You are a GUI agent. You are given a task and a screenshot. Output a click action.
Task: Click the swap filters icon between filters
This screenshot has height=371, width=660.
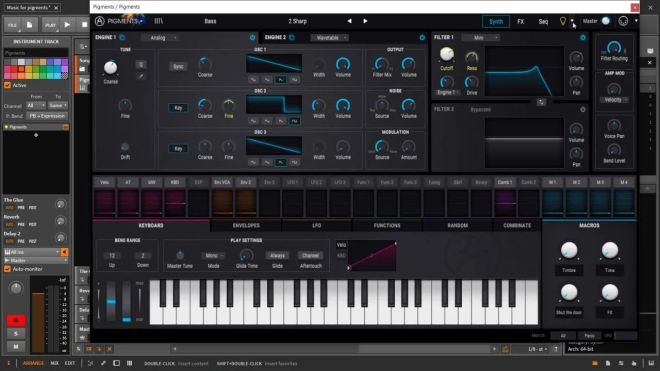541,102
